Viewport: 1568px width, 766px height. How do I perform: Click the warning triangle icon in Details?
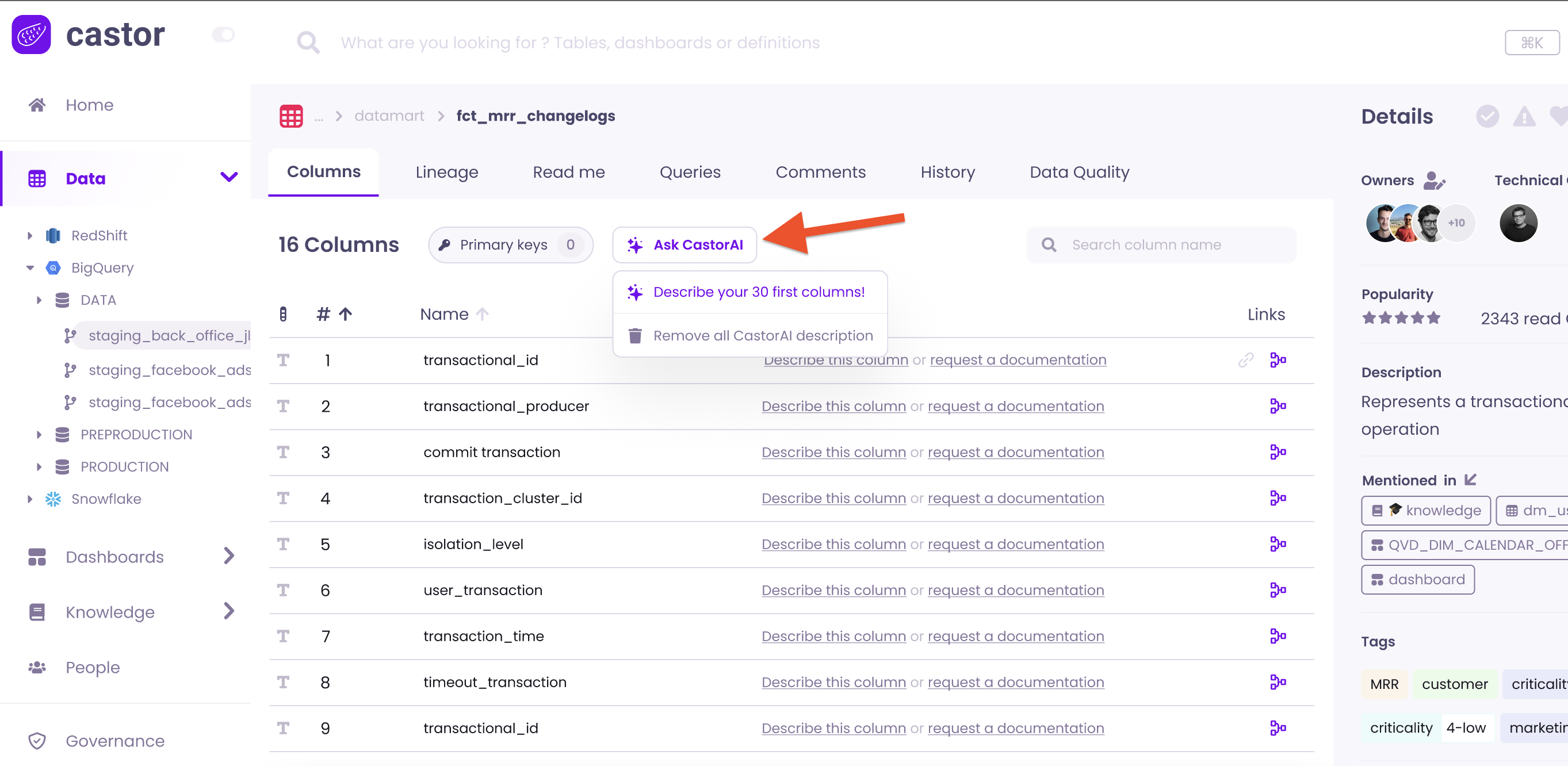pos(1524,116)
